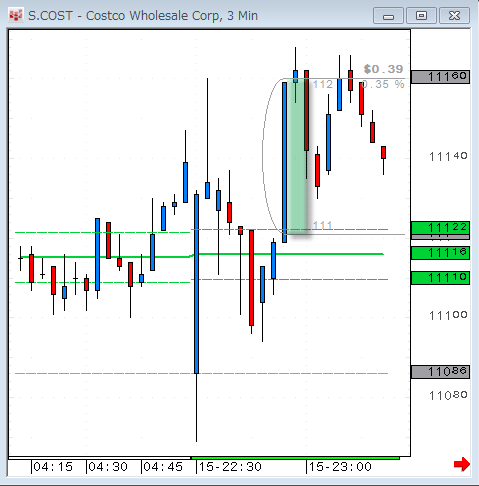The width and height of the screenshot is (479, 486).
Task: Click the green shaded measurement box
Action: [297, 156]
